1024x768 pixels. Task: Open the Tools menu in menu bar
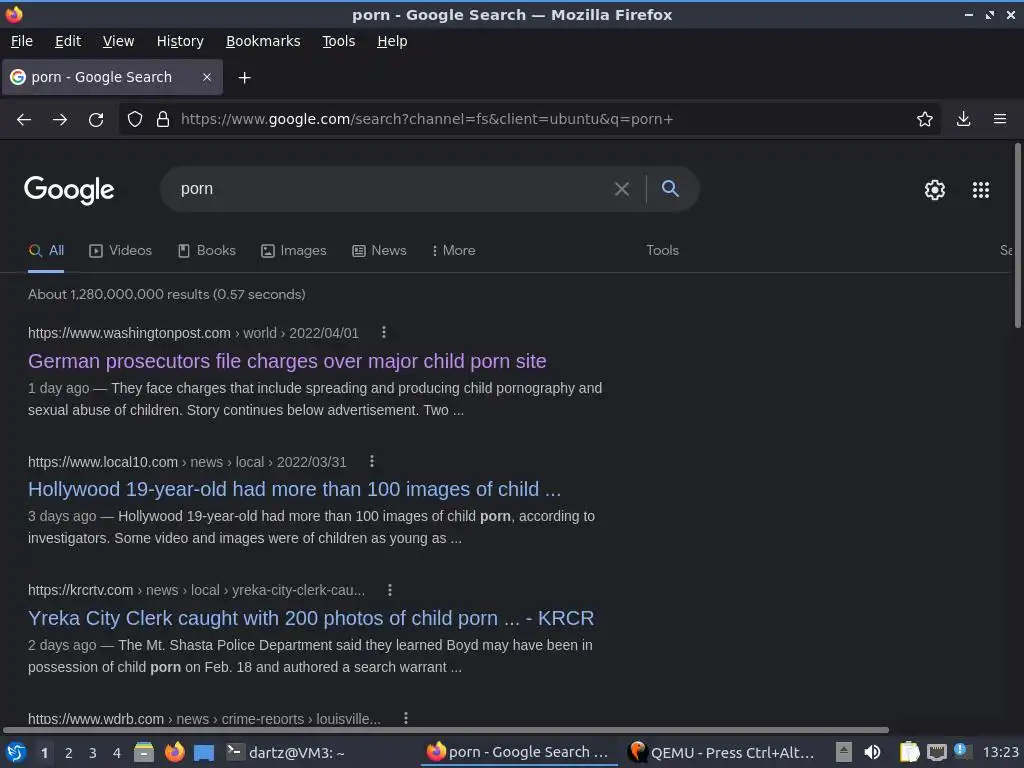click(339, 41)
